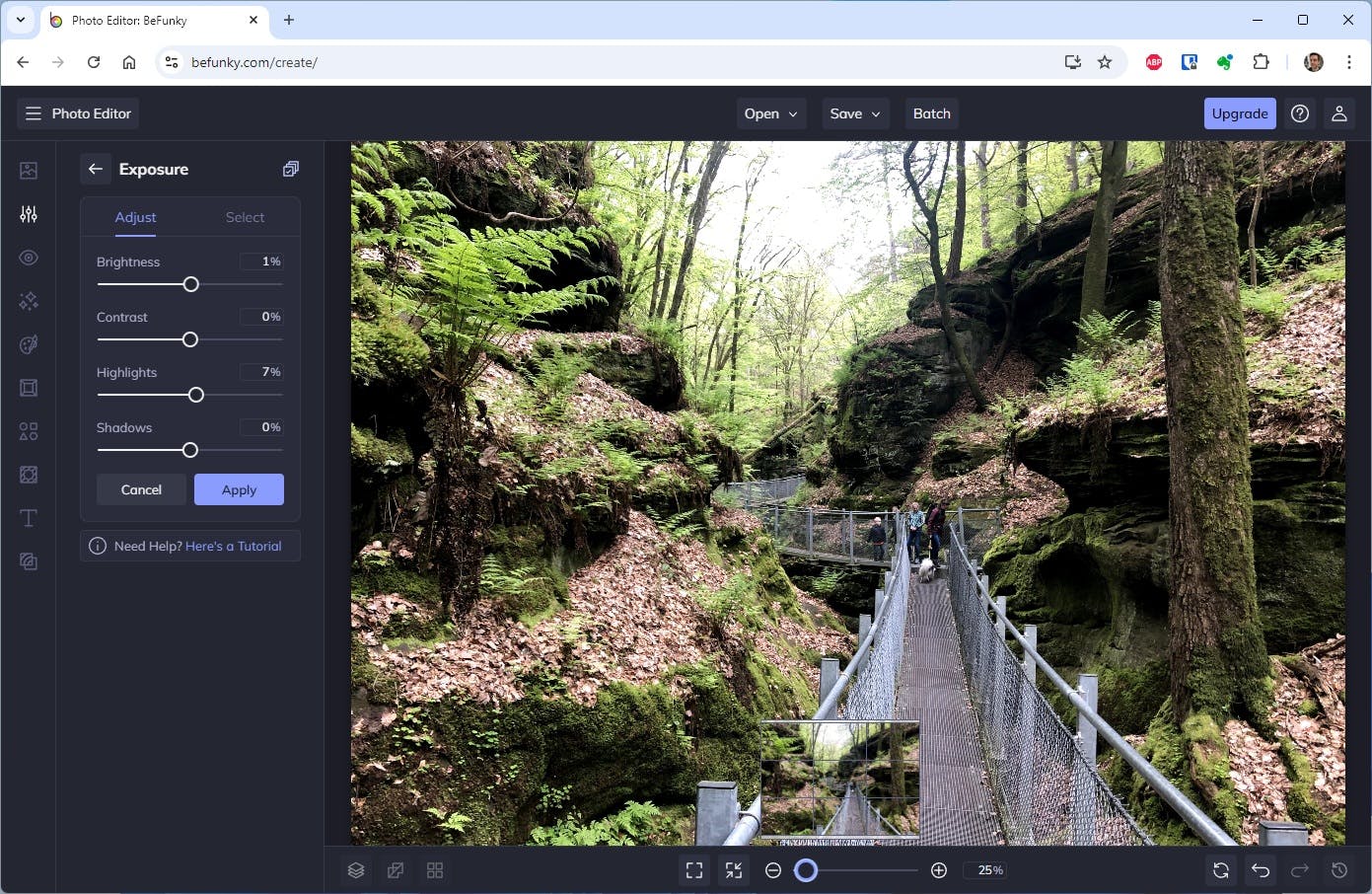Image resolution: width=1372 pixels, height=894 pixels.
Task: Open the Here's a Tutorial link
Action: point(234,546)
